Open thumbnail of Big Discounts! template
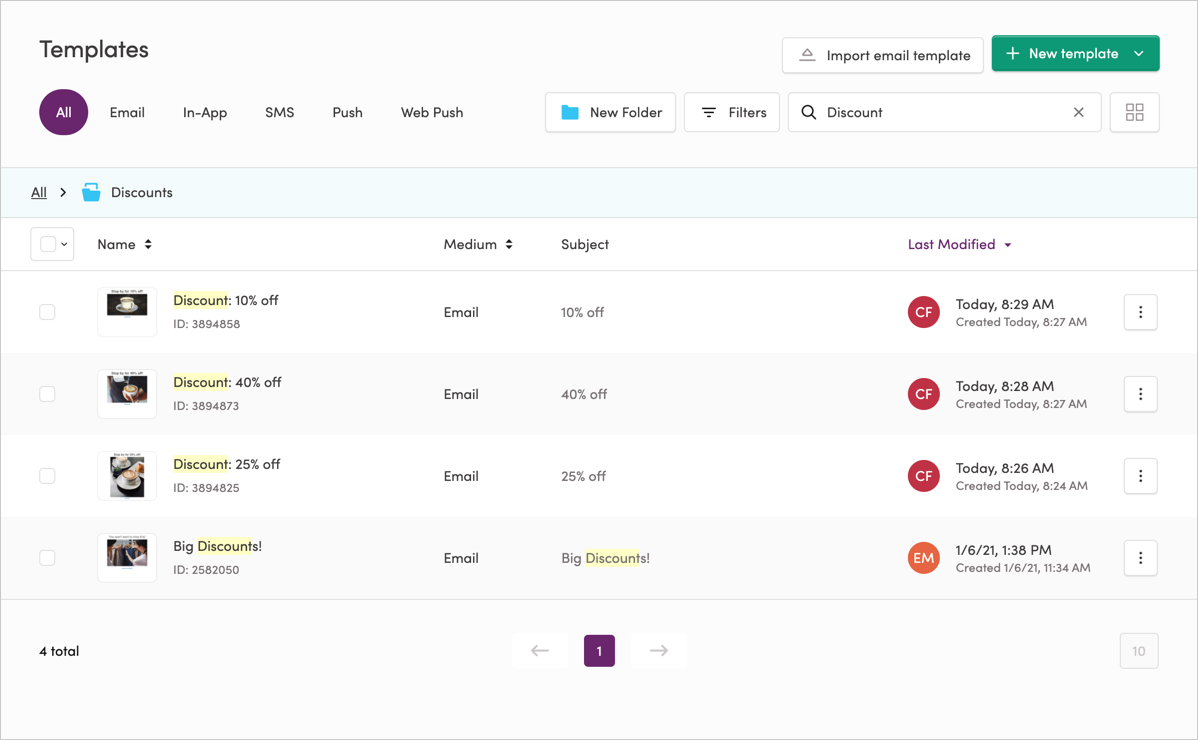This screenshot has height=740, width=1198. [x=127, y=557]
